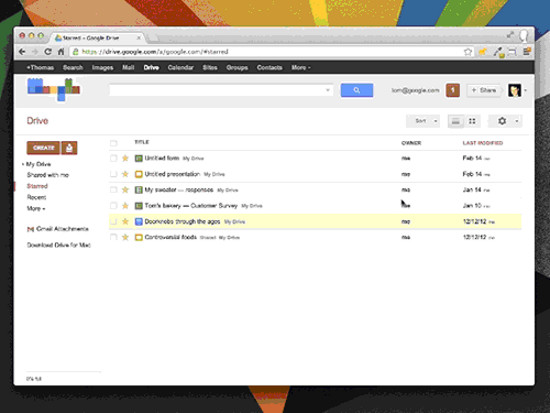
Task: Click the Groups link in top bar
Action: point(237,67)
